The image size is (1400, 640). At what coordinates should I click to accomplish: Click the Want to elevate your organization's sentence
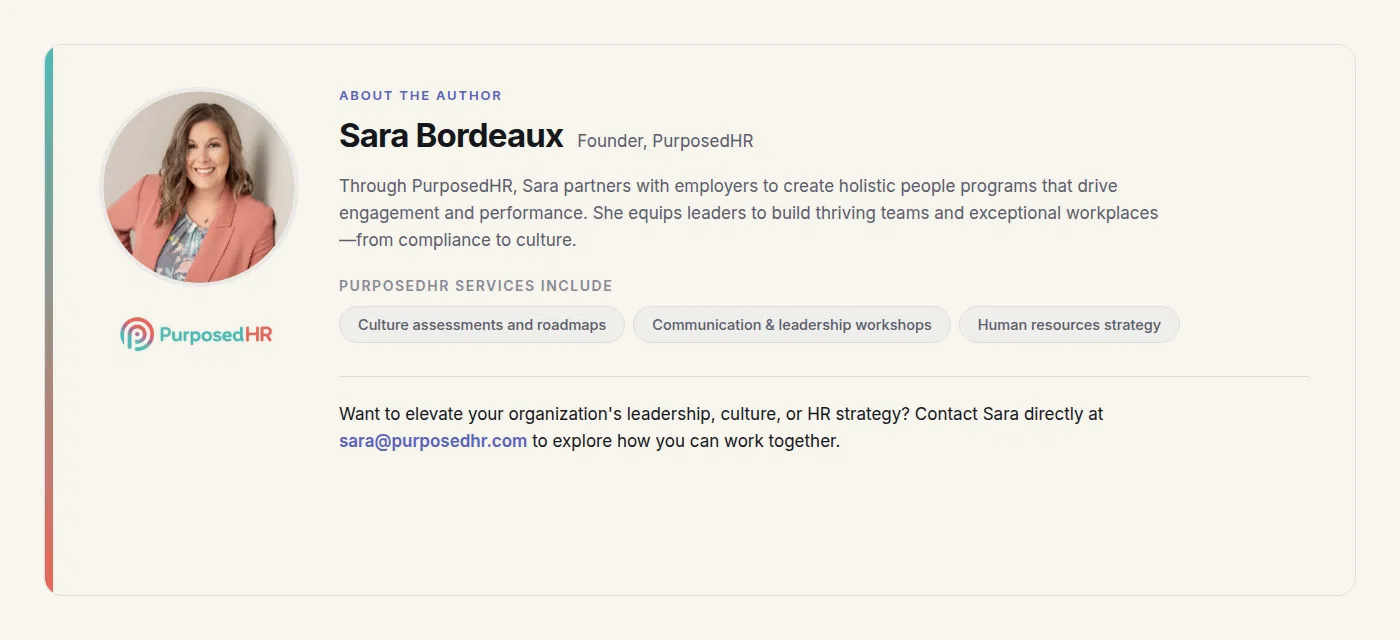[x=625, y=414]
